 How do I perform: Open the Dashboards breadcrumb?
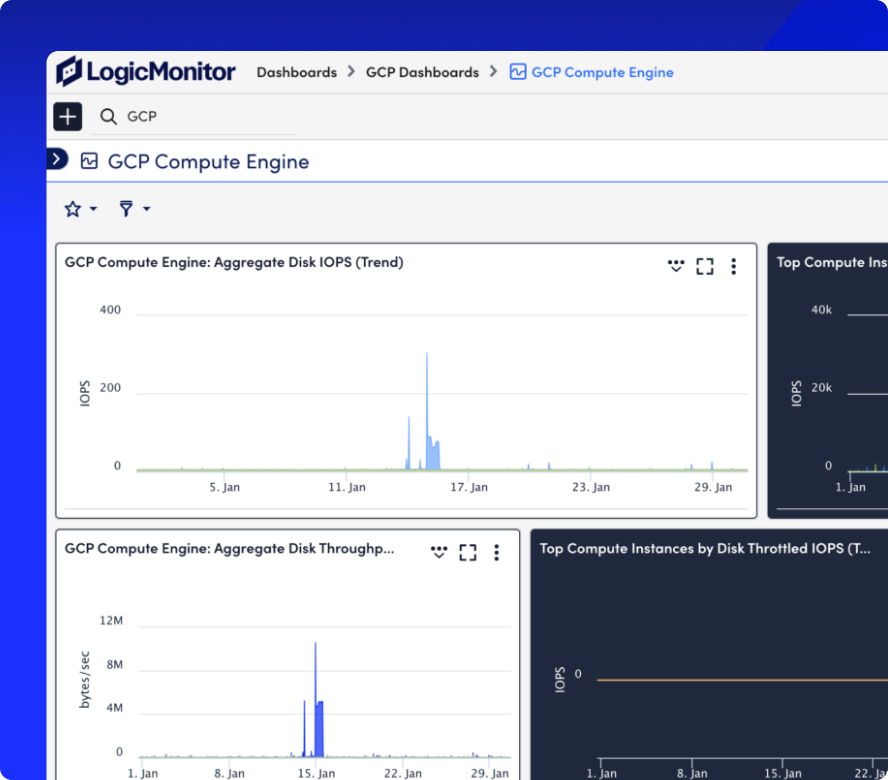pyautogui.click(x=297, y=73)
